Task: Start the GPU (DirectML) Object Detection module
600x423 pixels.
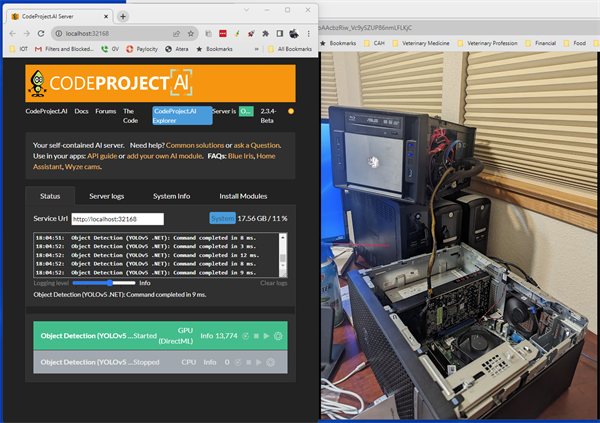Action: point(266,336)
